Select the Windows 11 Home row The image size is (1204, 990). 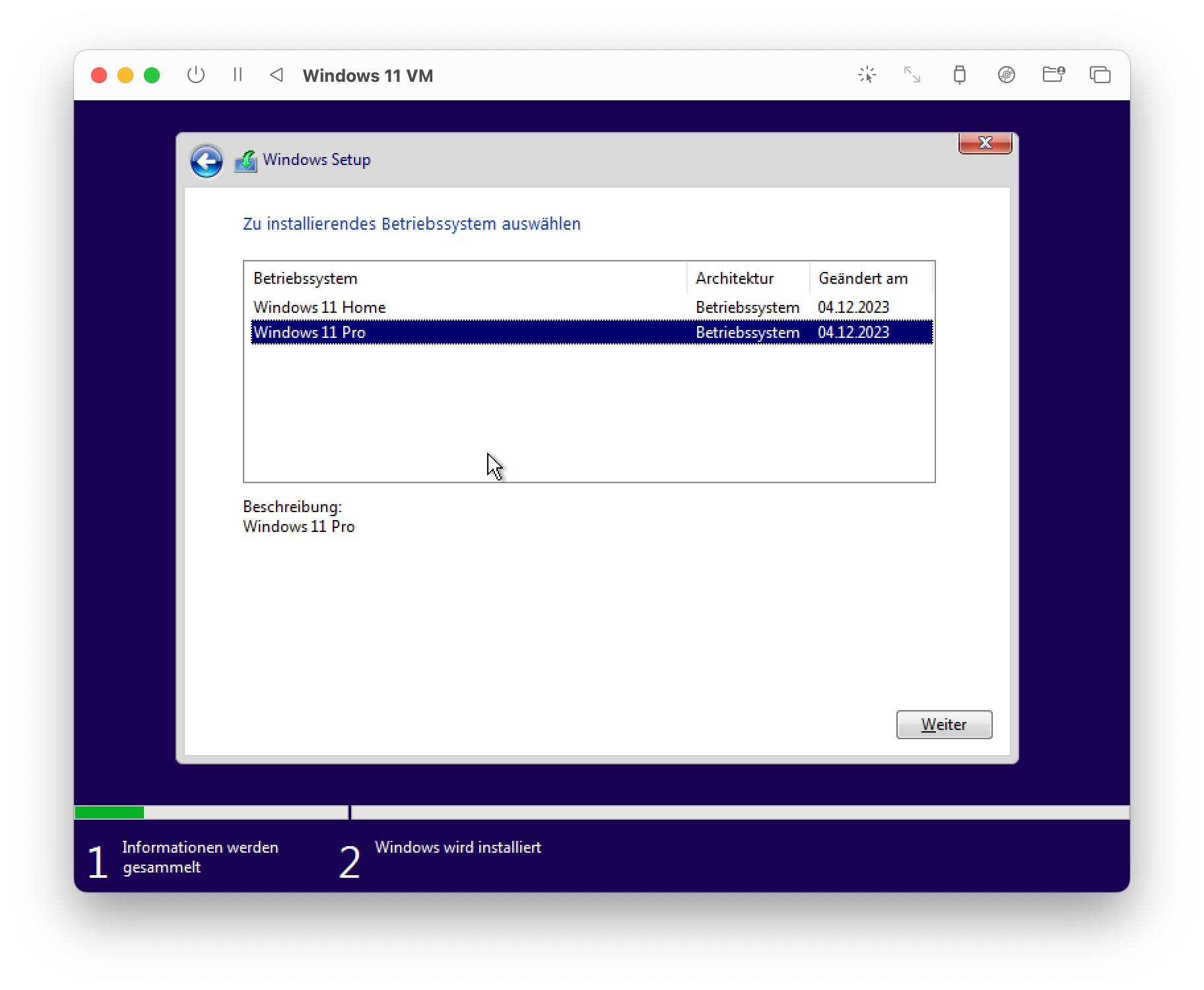pos(591,308)
